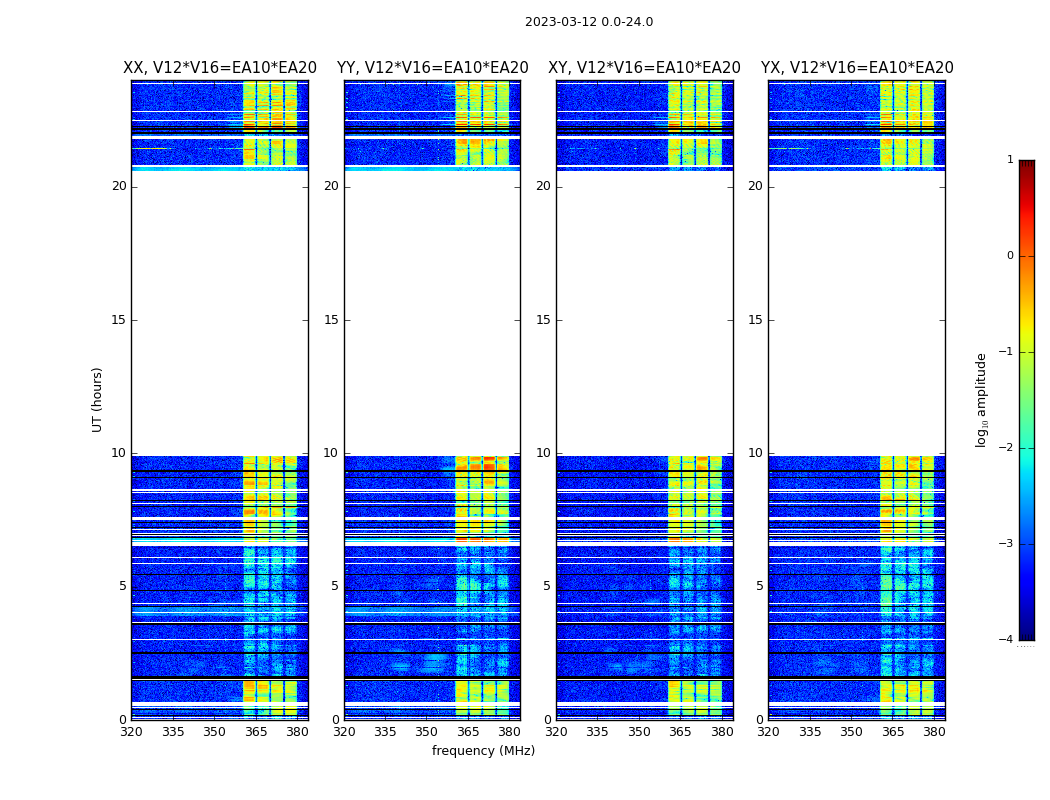Click the blank data gap in XY panel
Screen dimensions: 1050x800
(644, 313)
